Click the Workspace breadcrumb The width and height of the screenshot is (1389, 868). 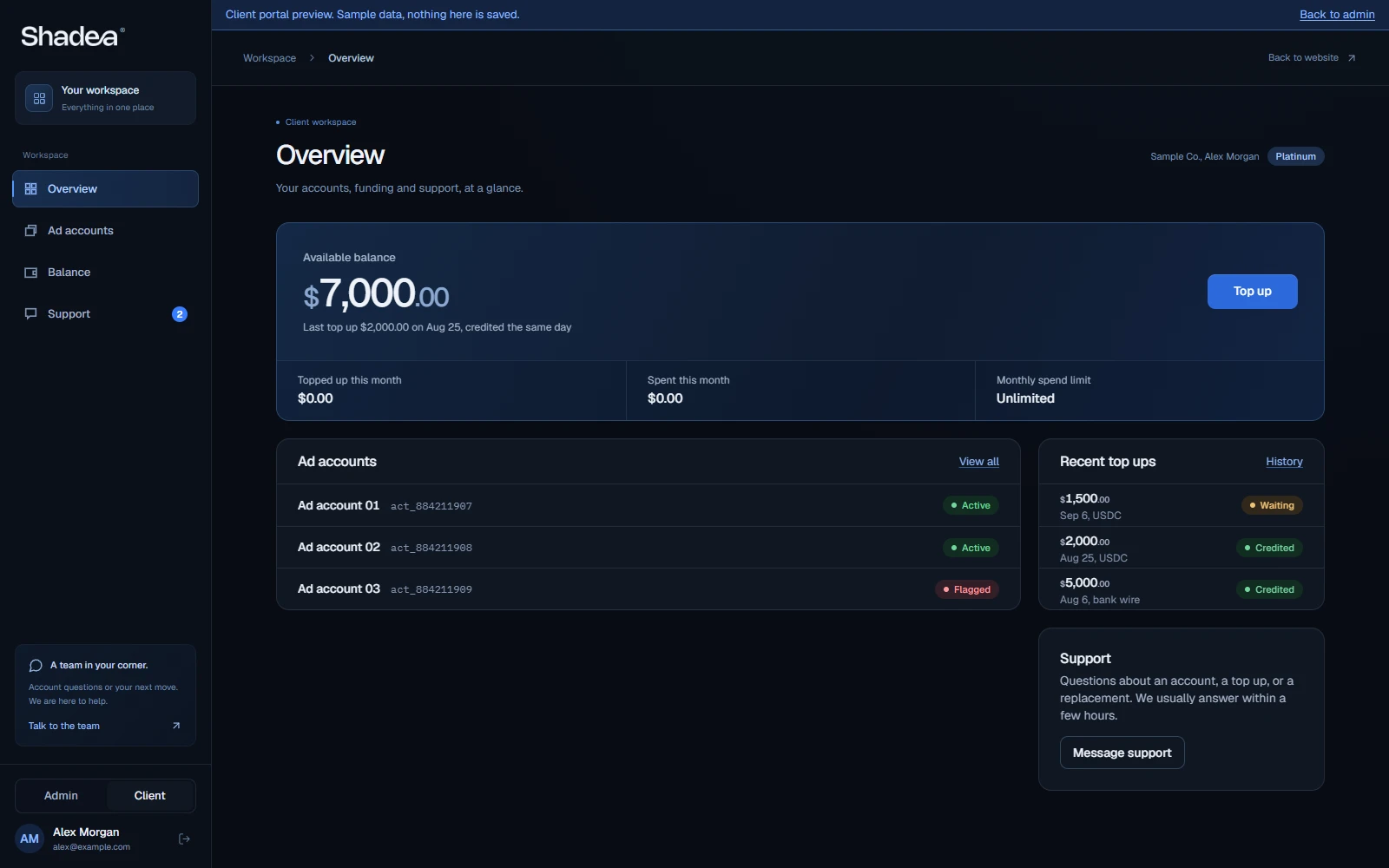[269, 58]
